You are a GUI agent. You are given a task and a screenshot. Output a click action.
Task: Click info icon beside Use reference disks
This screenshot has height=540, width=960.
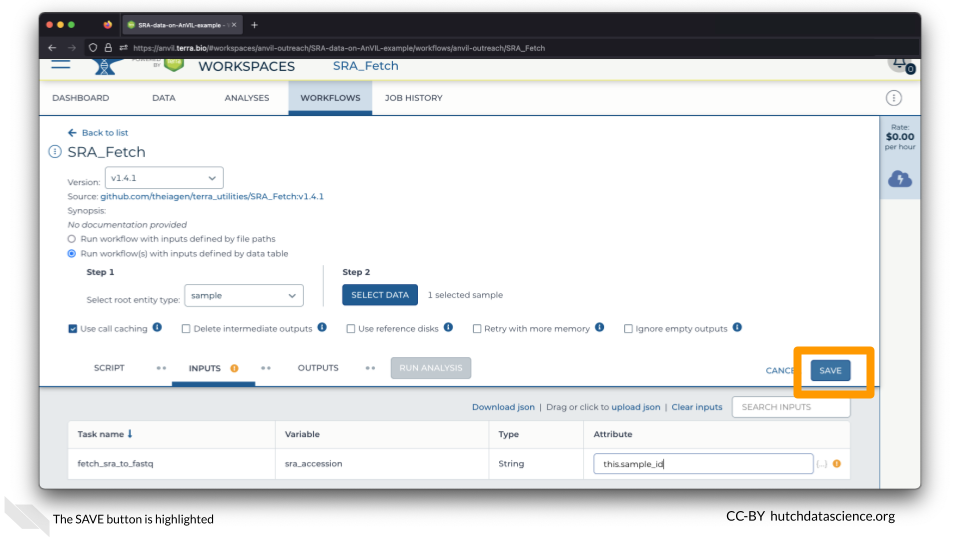[x=448, y=328]
